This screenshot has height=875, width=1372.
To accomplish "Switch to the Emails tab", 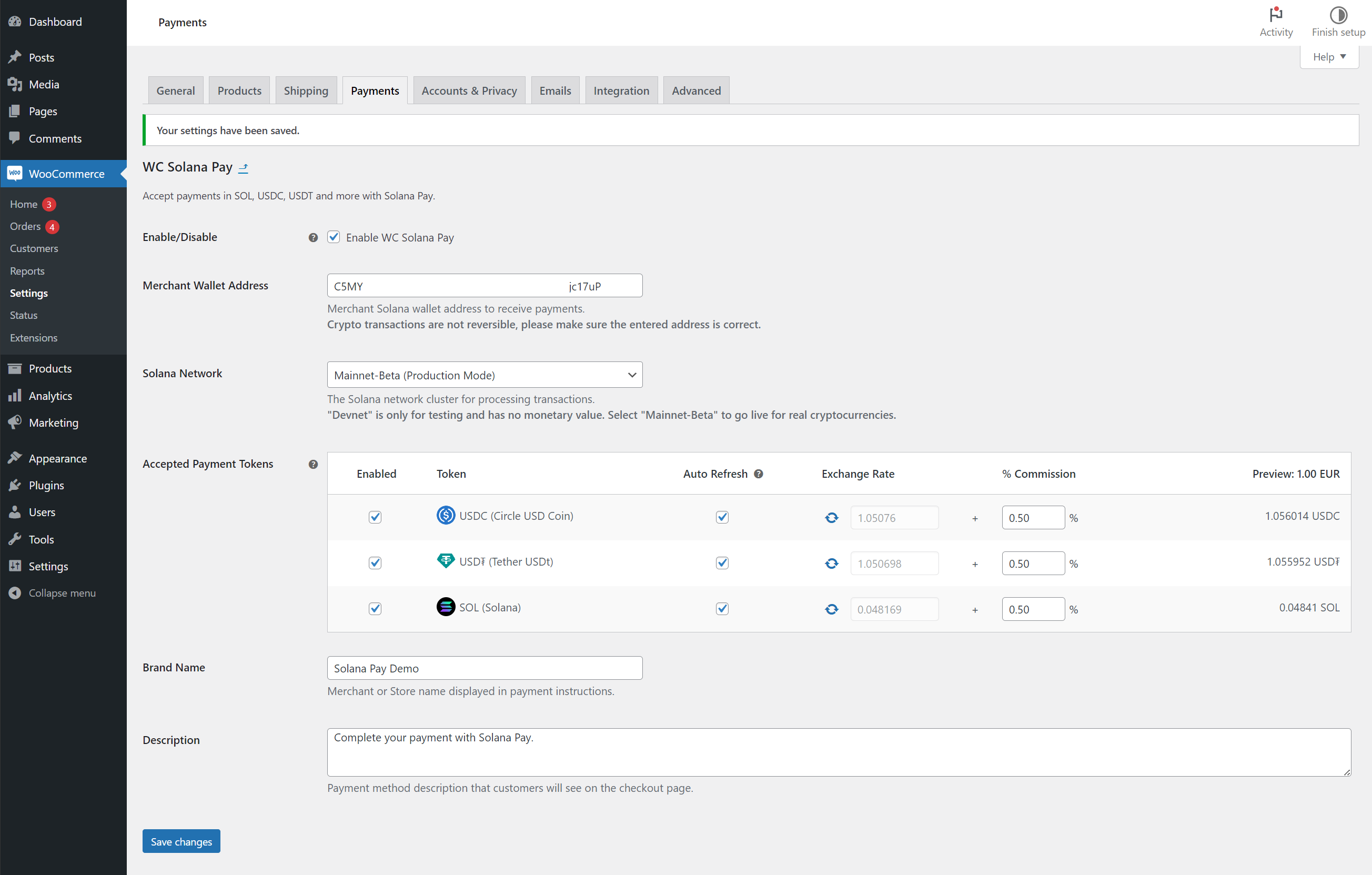I will point(555,90).
